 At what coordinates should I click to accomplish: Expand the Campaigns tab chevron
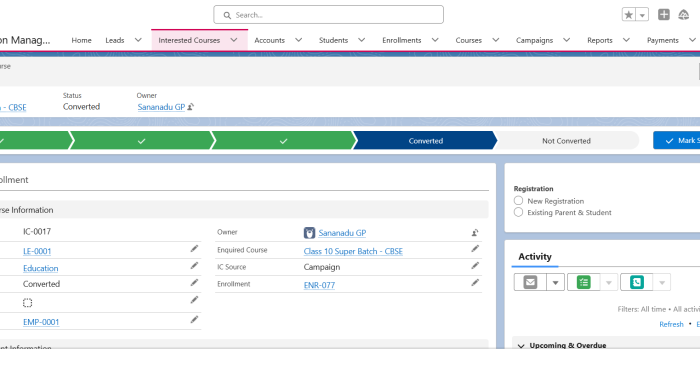click(x=567, y=40)
